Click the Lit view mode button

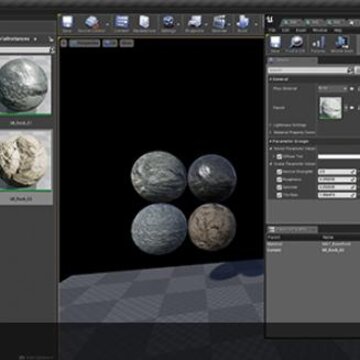[x=110, y=43]
